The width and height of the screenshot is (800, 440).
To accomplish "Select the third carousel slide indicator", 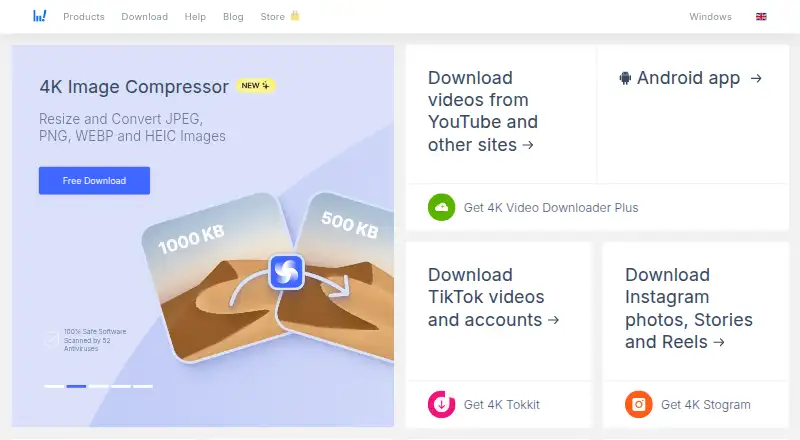I will coord(98,386).
